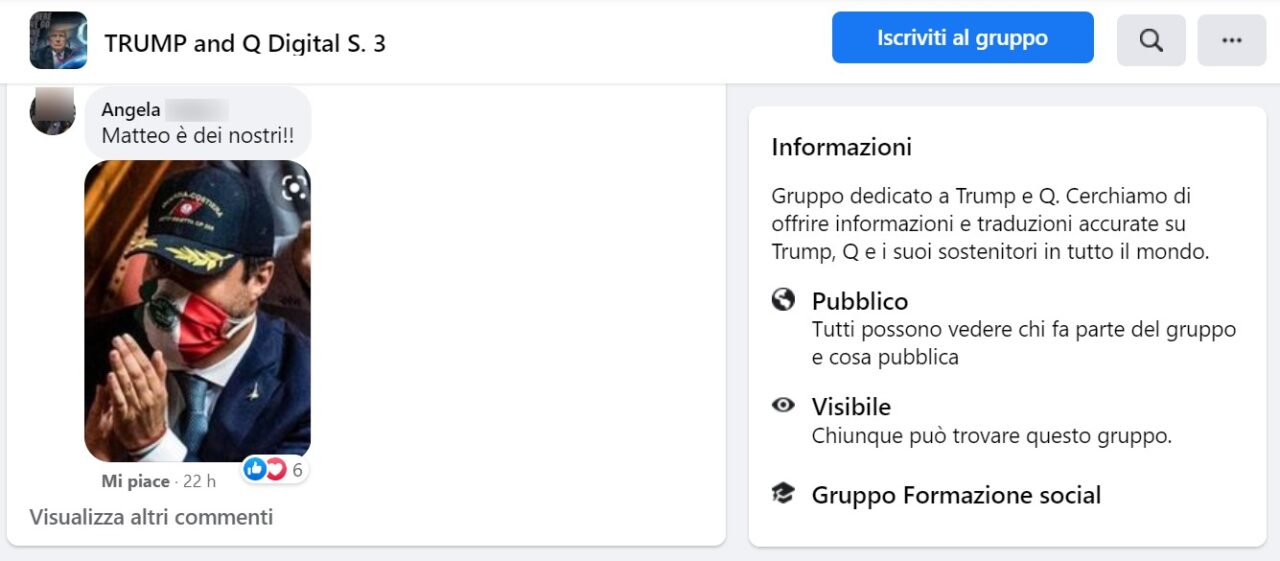Click the globe icon beside Pubblico
This screenshot has height=561, width=1280.
783,300
